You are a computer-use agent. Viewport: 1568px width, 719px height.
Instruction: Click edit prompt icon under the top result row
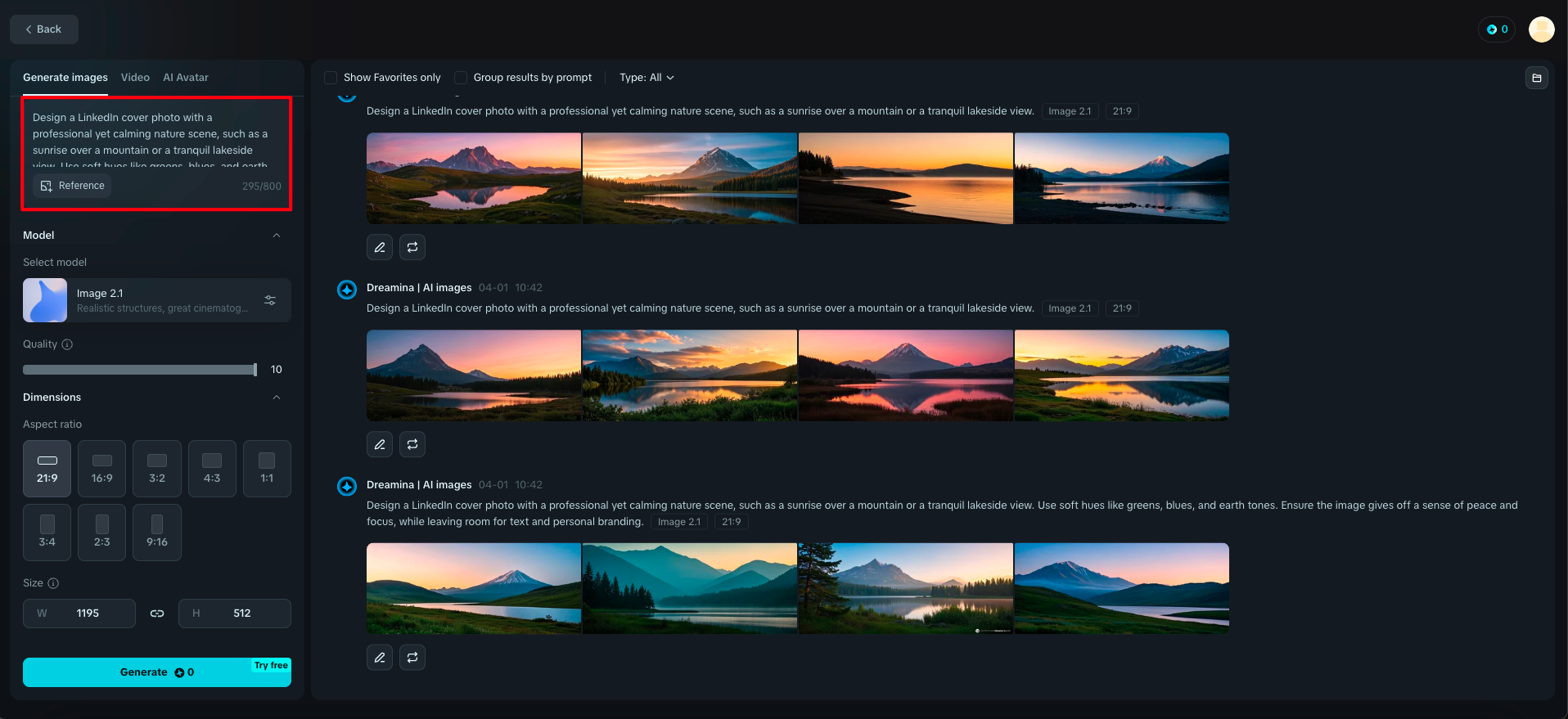[x=380, y=247]
